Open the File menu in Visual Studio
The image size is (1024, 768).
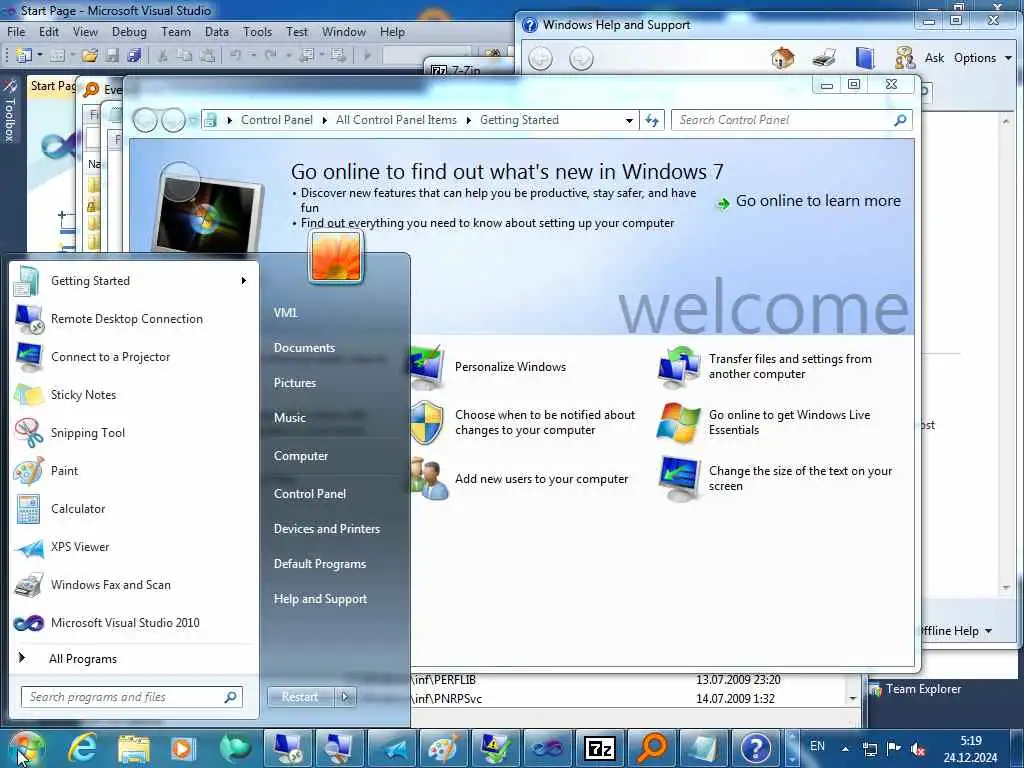16,31
